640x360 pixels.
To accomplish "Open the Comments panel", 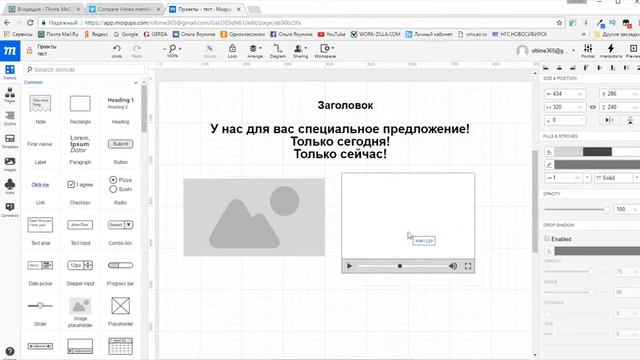I will 10,210.
